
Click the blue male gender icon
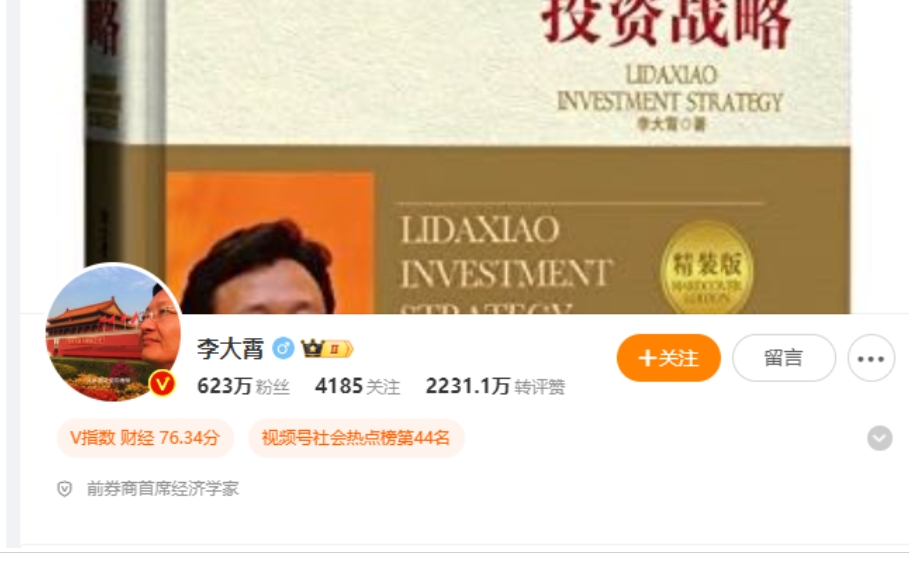pyautogui.click(x=283, y=348)
